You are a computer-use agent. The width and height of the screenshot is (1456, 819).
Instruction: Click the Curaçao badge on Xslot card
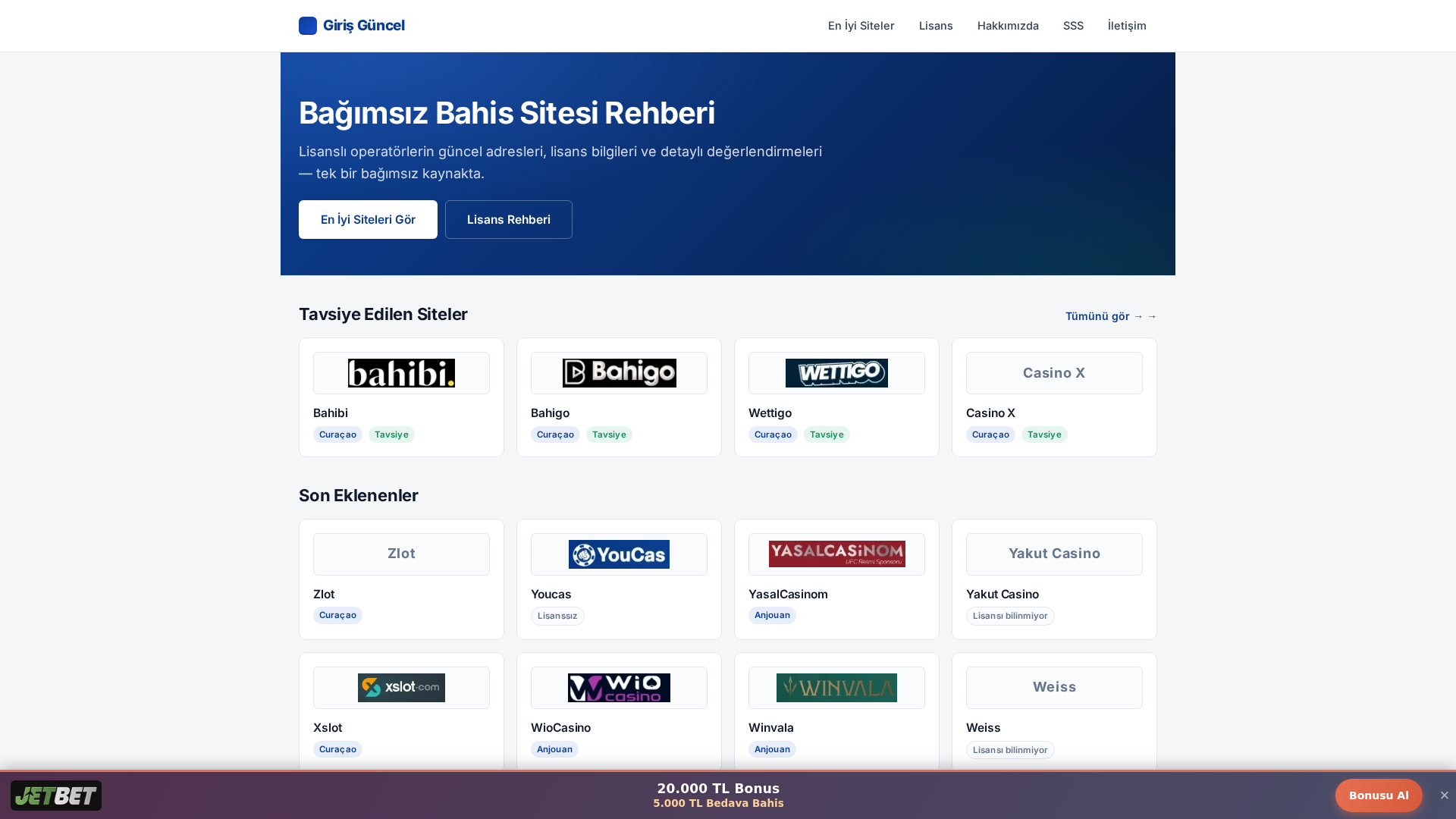click(337, 749)
